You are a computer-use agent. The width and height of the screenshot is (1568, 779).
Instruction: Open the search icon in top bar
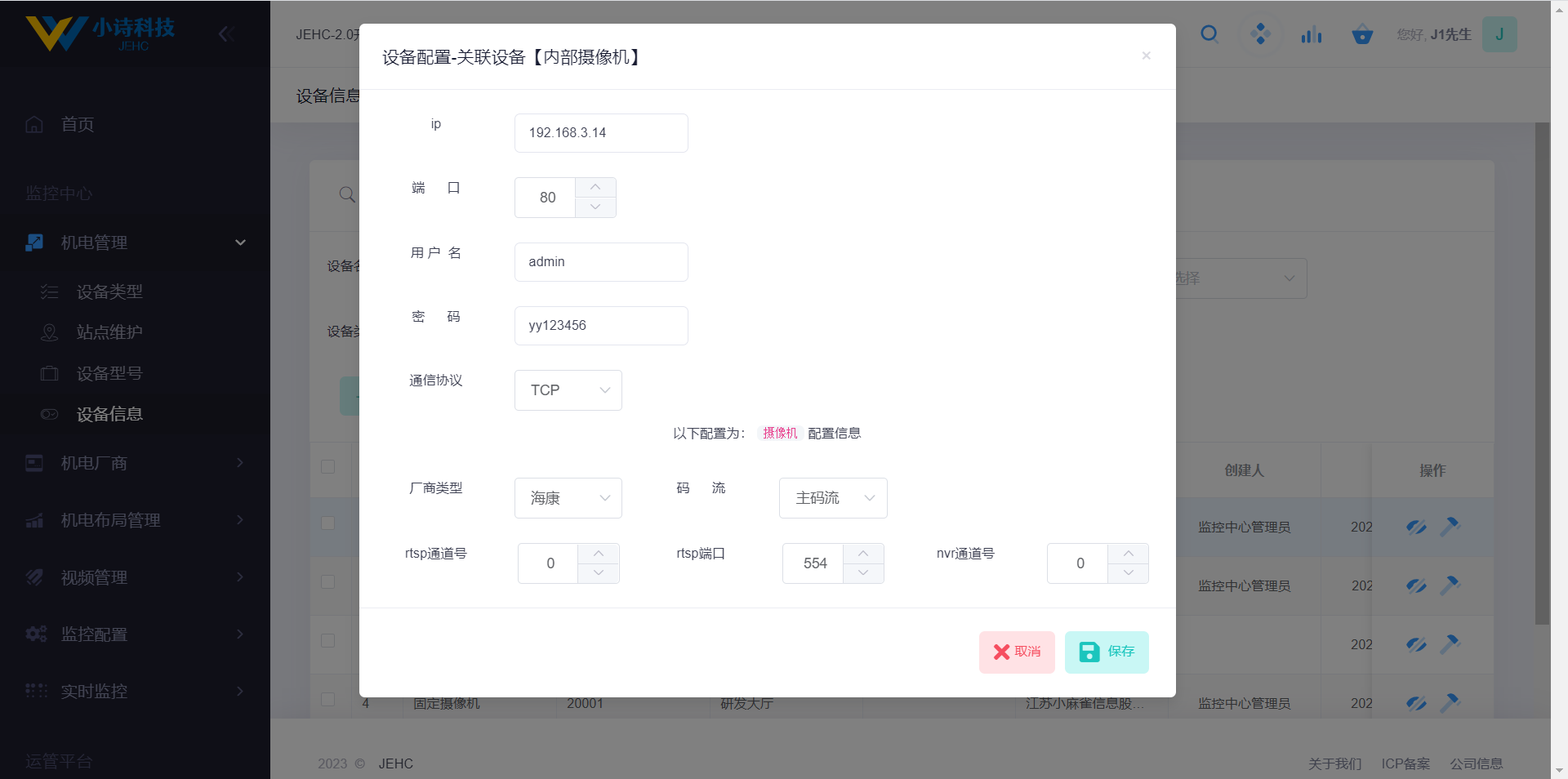tap(1209, 34)
